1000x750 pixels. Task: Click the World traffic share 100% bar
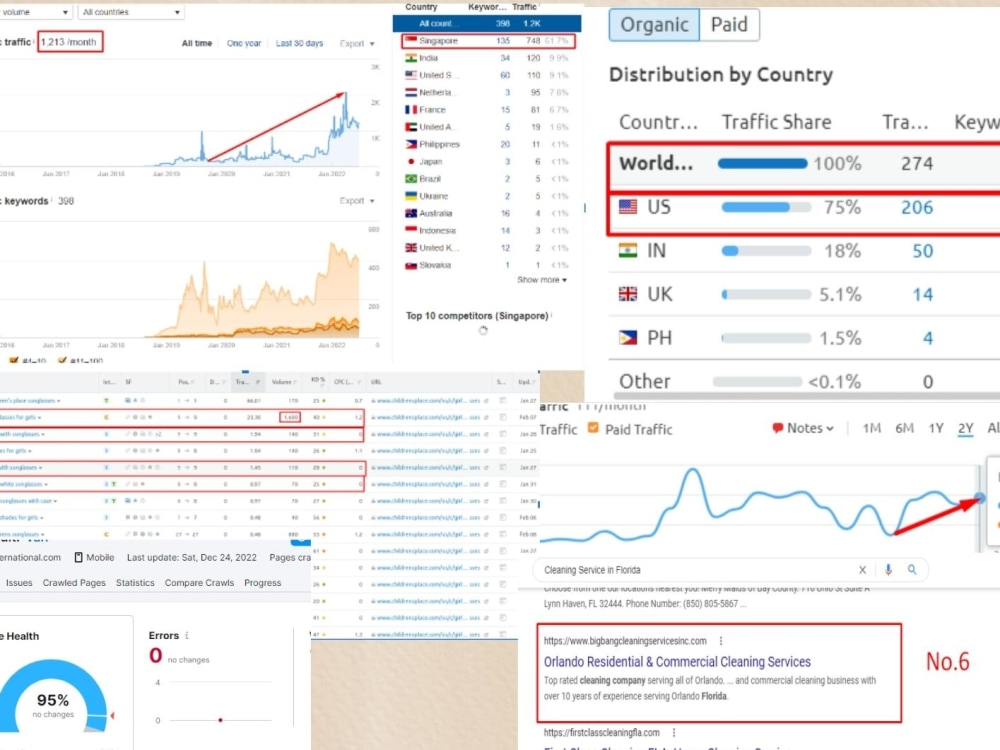click(x=763, y=164)
